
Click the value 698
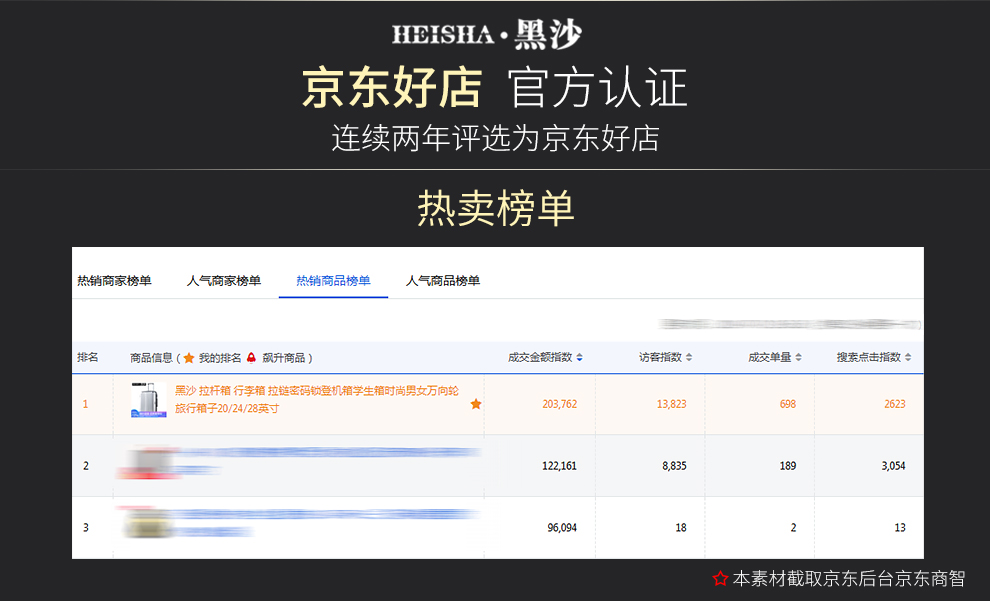pos(787,404)
